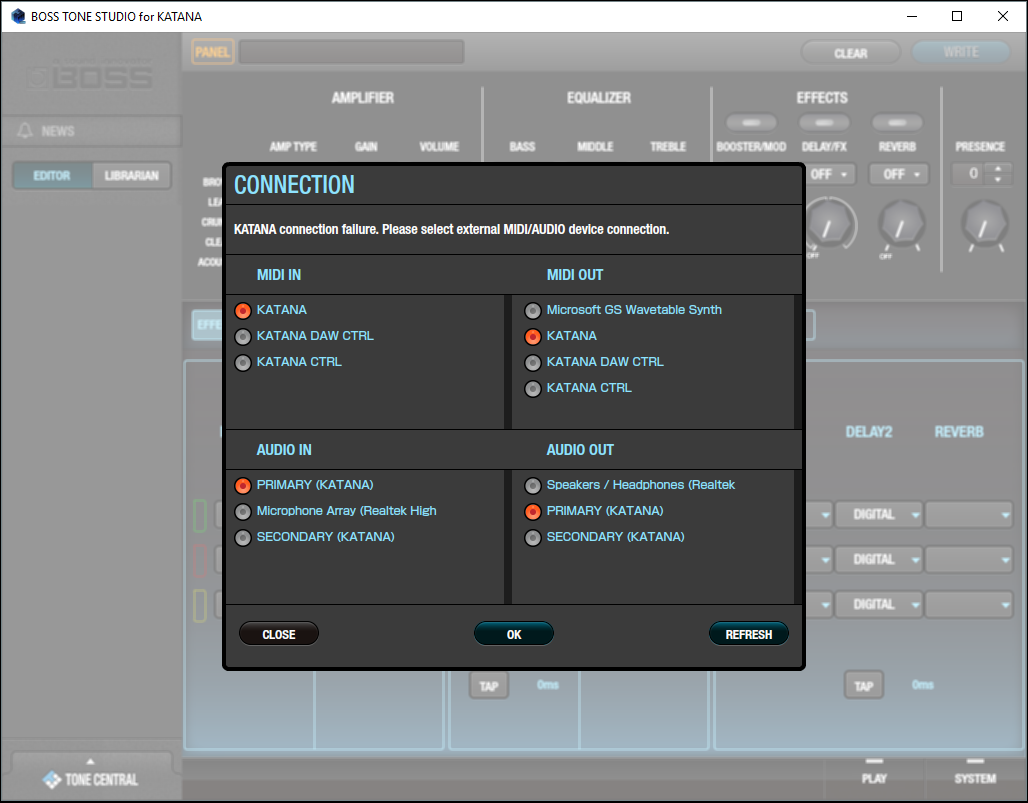
Task: Open first-row dropdown right of DIGITAL
Action: pyautogui.click(x=969, y=515)
